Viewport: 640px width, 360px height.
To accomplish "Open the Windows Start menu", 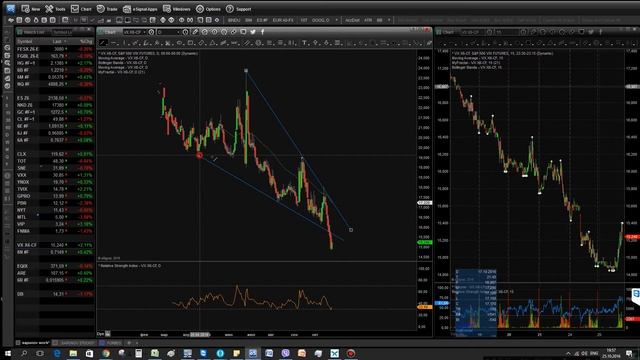I will (8, 353).
